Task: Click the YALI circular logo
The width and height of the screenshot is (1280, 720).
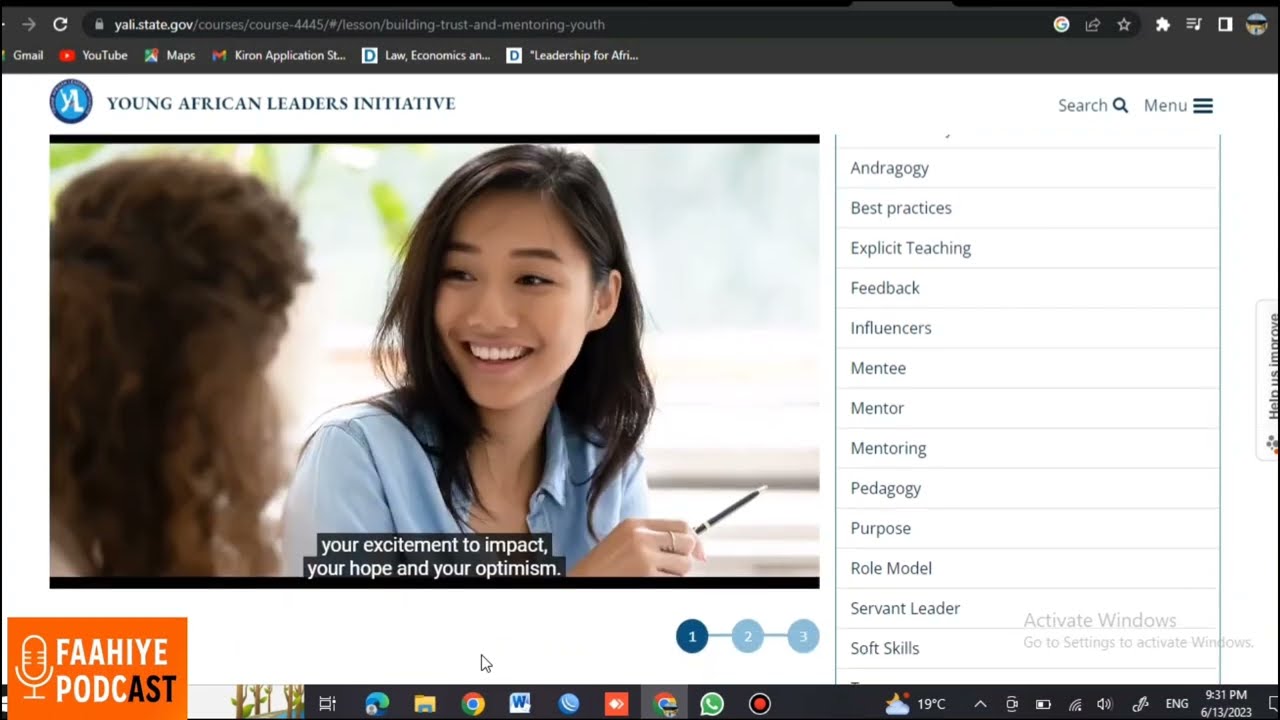Action: [71, 101]
